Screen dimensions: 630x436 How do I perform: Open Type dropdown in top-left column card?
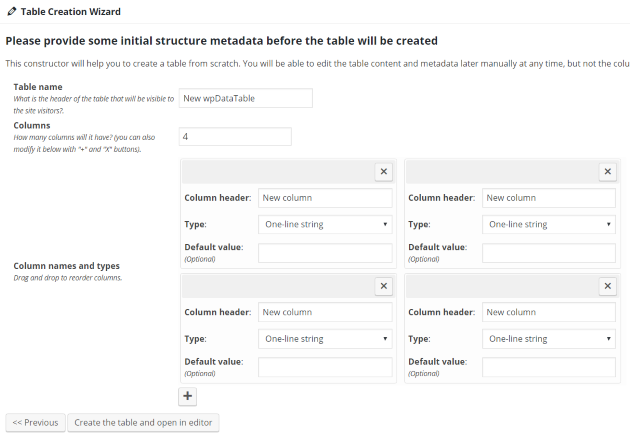click(325, 224)
